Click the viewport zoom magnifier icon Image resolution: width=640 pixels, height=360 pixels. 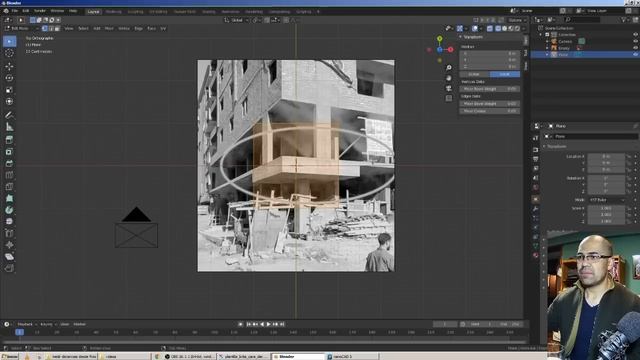point(449,68)
